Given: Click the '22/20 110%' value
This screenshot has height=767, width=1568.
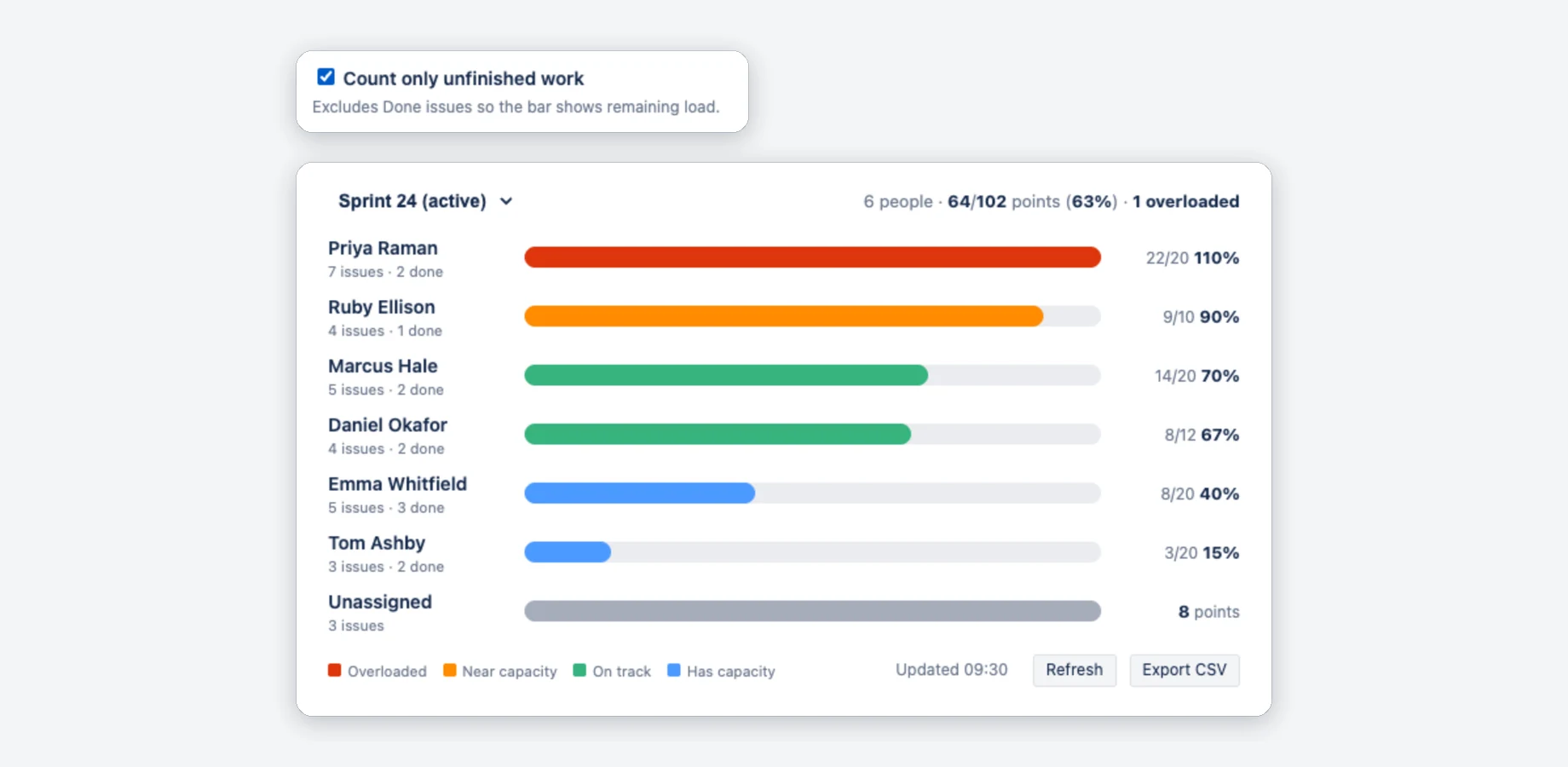Looking at the screenshot, I should [1192, 257].
